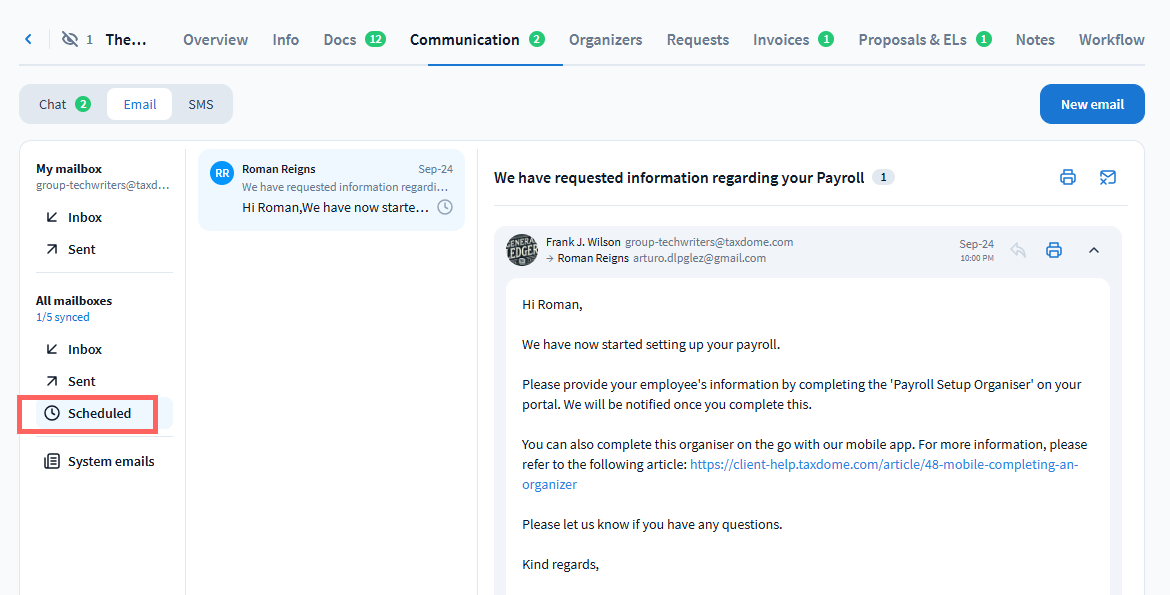
Task: Click the envelope icon beside thread print icon
Action: coord(1107,178)
